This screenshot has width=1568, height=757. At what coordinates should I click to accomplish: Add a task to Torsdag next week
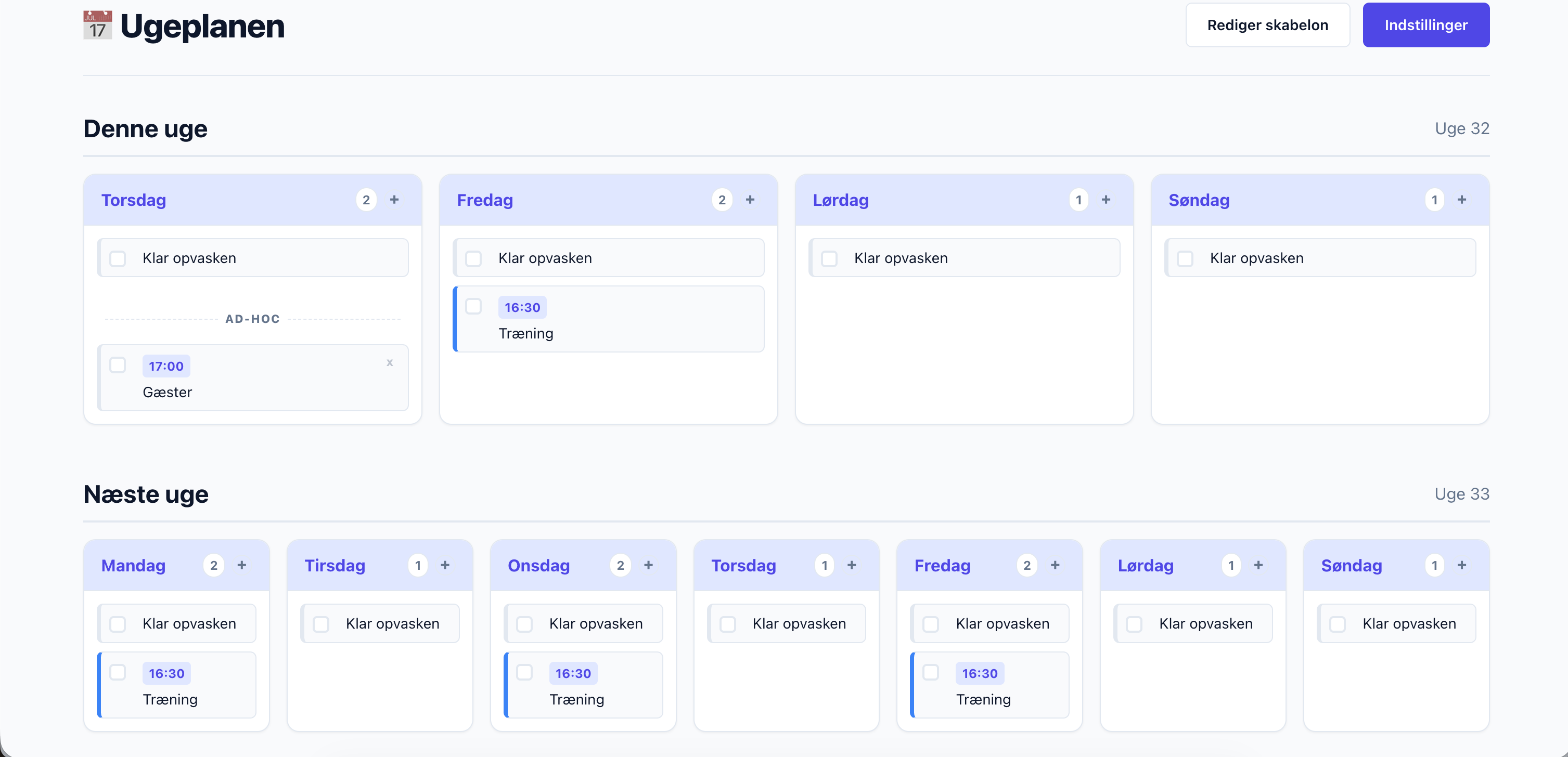(852, 565)
